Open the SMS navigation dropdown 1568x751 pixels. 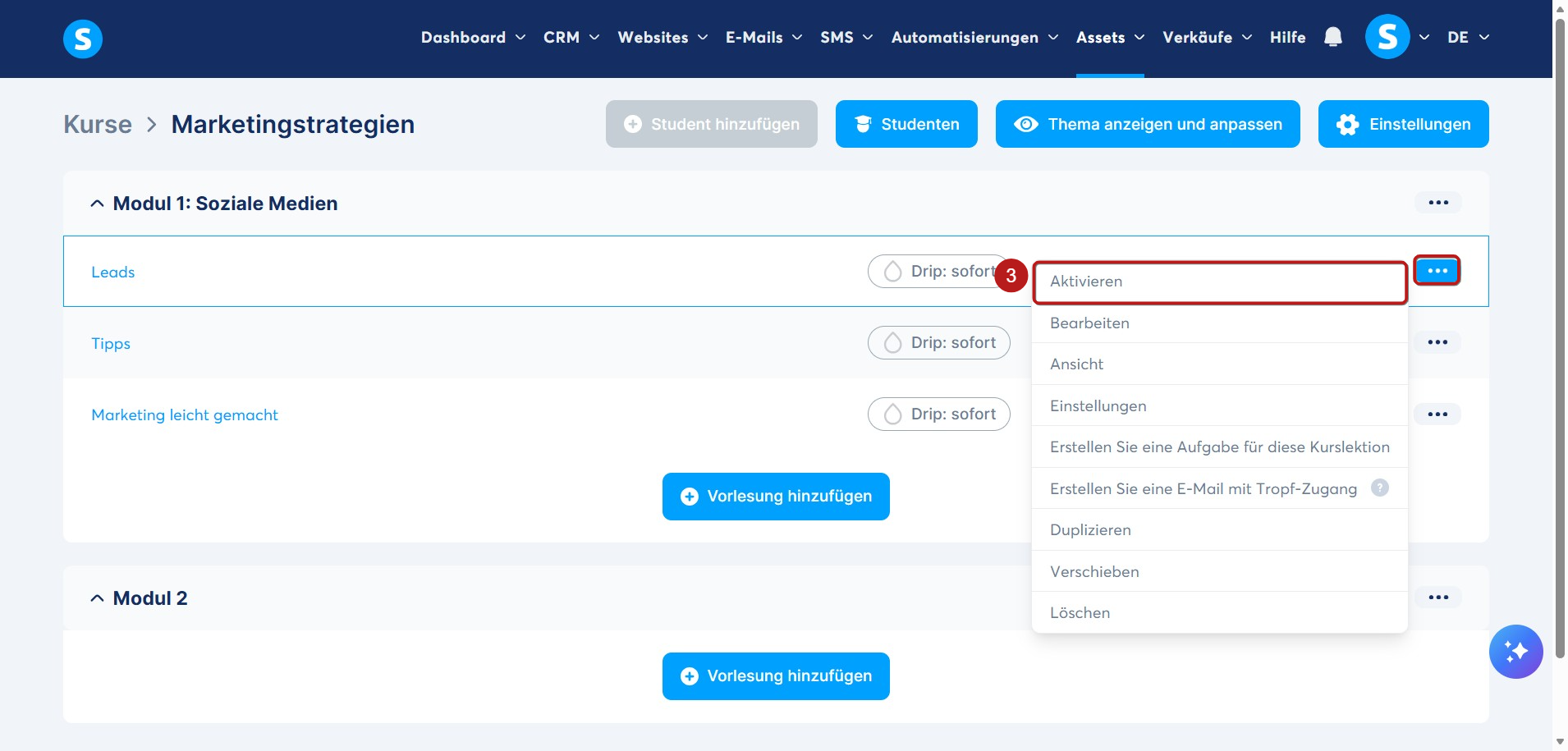pos(846,38)
